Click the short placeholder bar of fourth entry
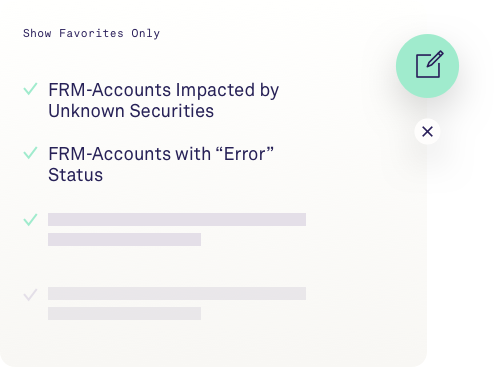This screenshot has height=367, width=494. [124, 313]
